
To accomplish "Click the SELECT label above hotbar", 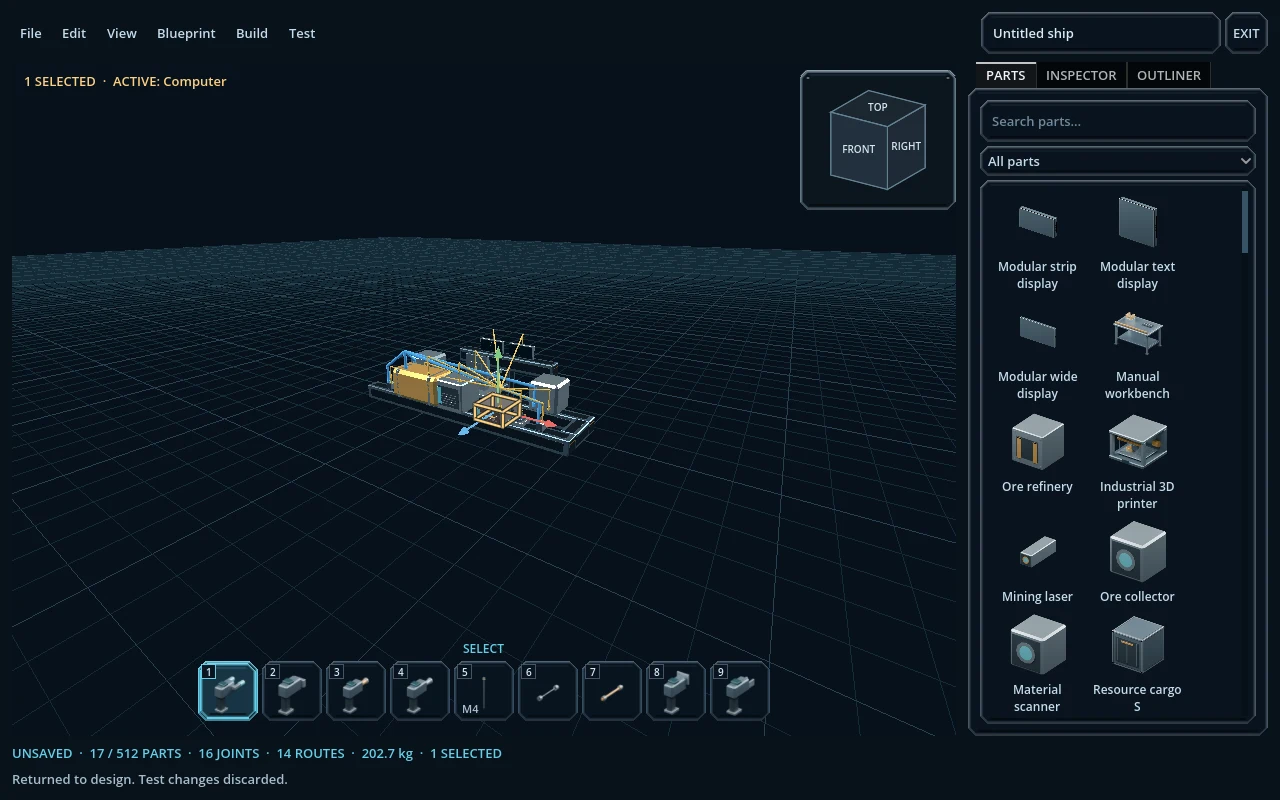I will [483, 648].
